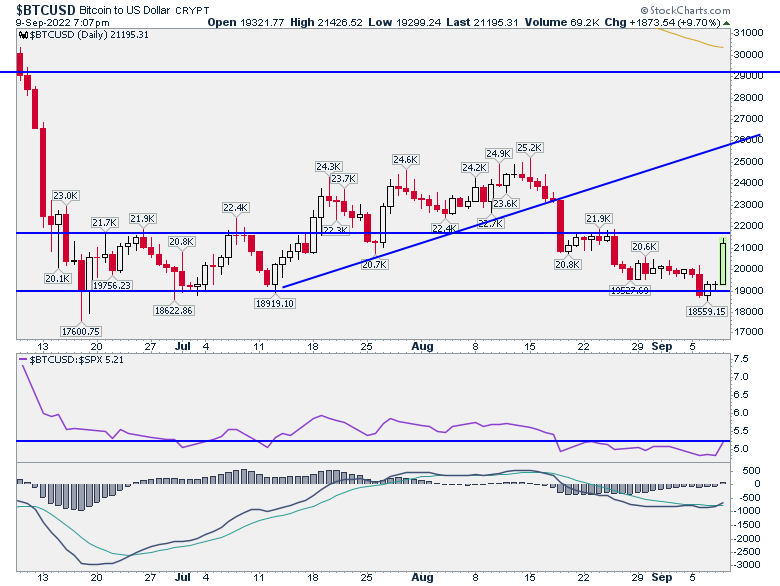Click the 17600.75 low label

(81, 331)
